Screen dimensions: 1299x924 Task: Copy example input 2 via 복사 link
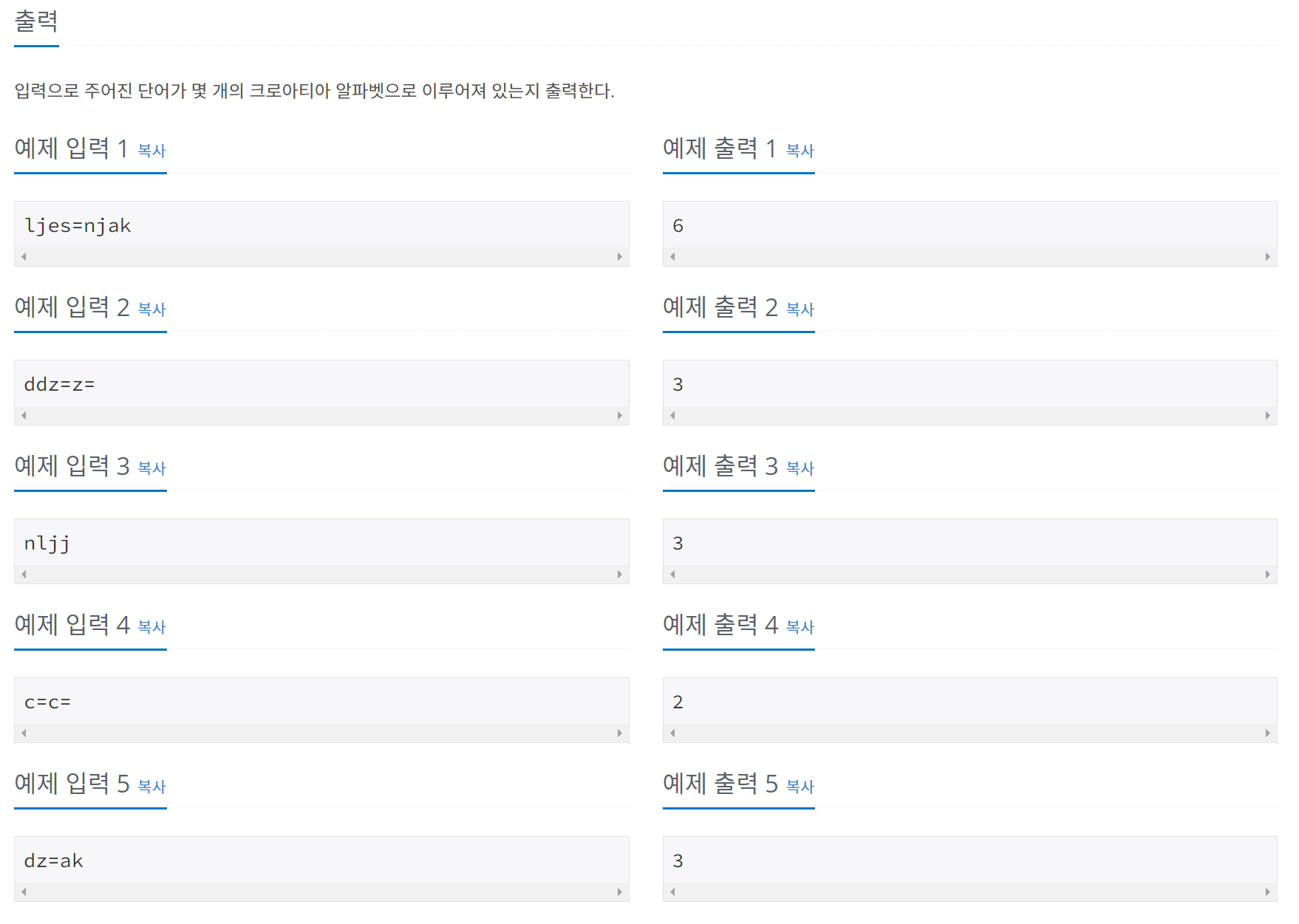[x=151, y=309]
